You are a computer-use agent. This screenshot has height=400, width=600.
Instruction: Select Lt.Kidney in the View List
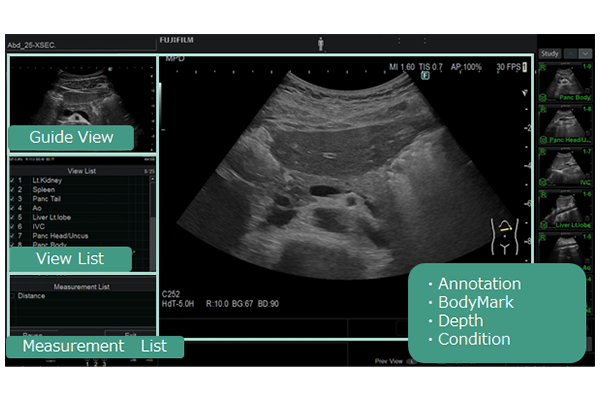tap(47, 180)
